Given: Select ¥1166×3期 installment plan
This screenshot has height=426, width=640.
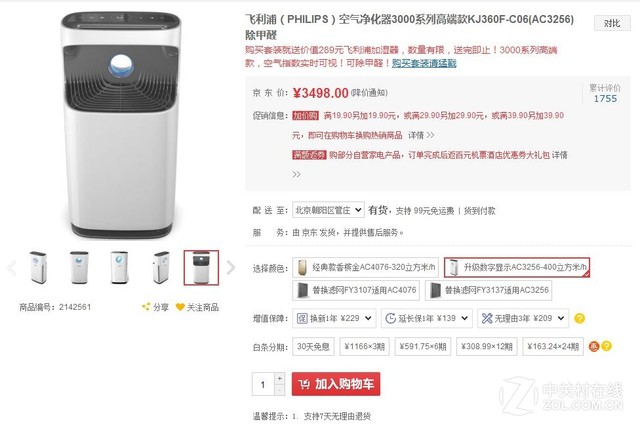Looking at the screenshot, I should click(364, 346).
